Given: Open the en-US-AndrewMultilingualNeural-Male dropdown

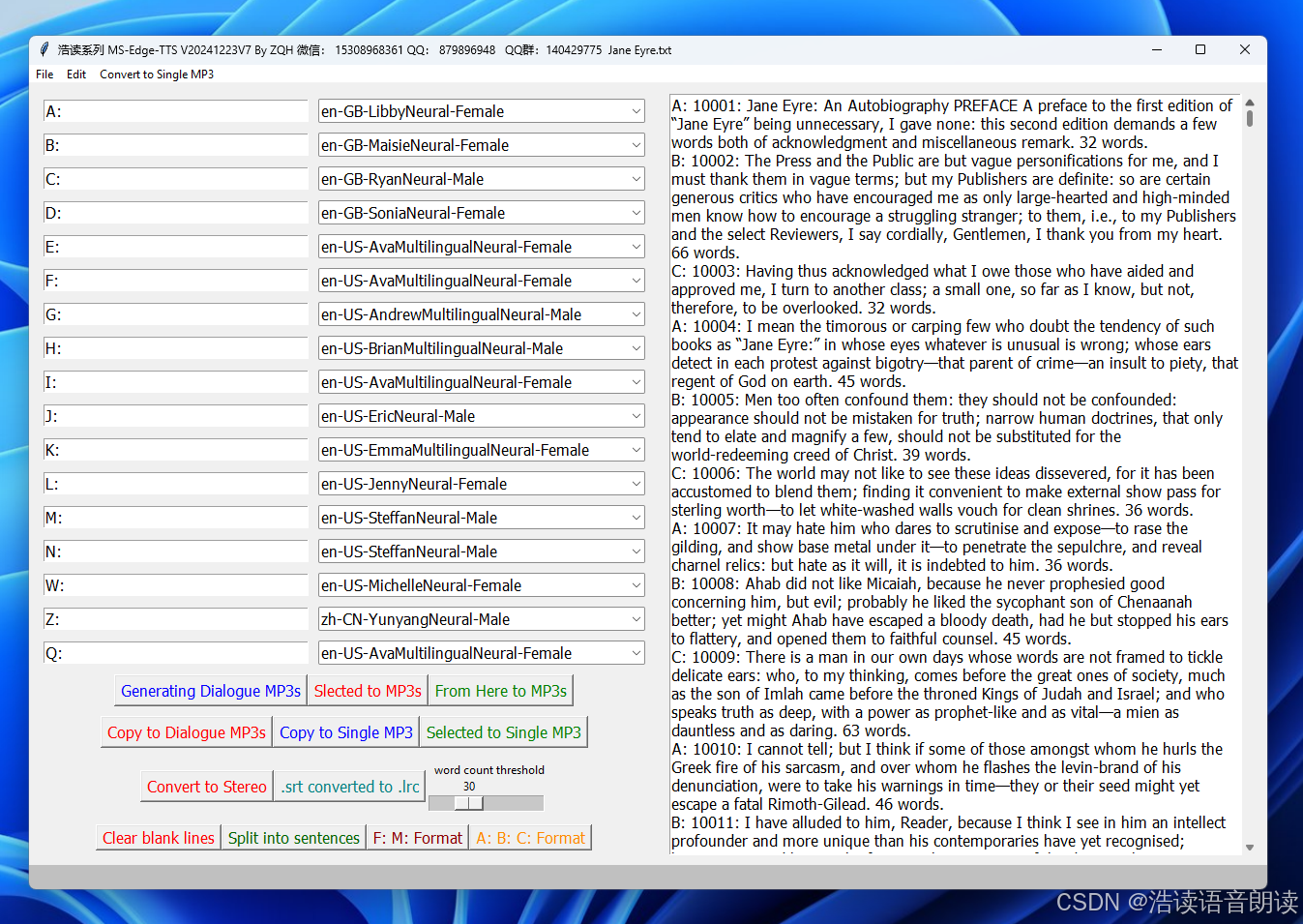Looking at the screenshot, I should (x=482, y=314).
